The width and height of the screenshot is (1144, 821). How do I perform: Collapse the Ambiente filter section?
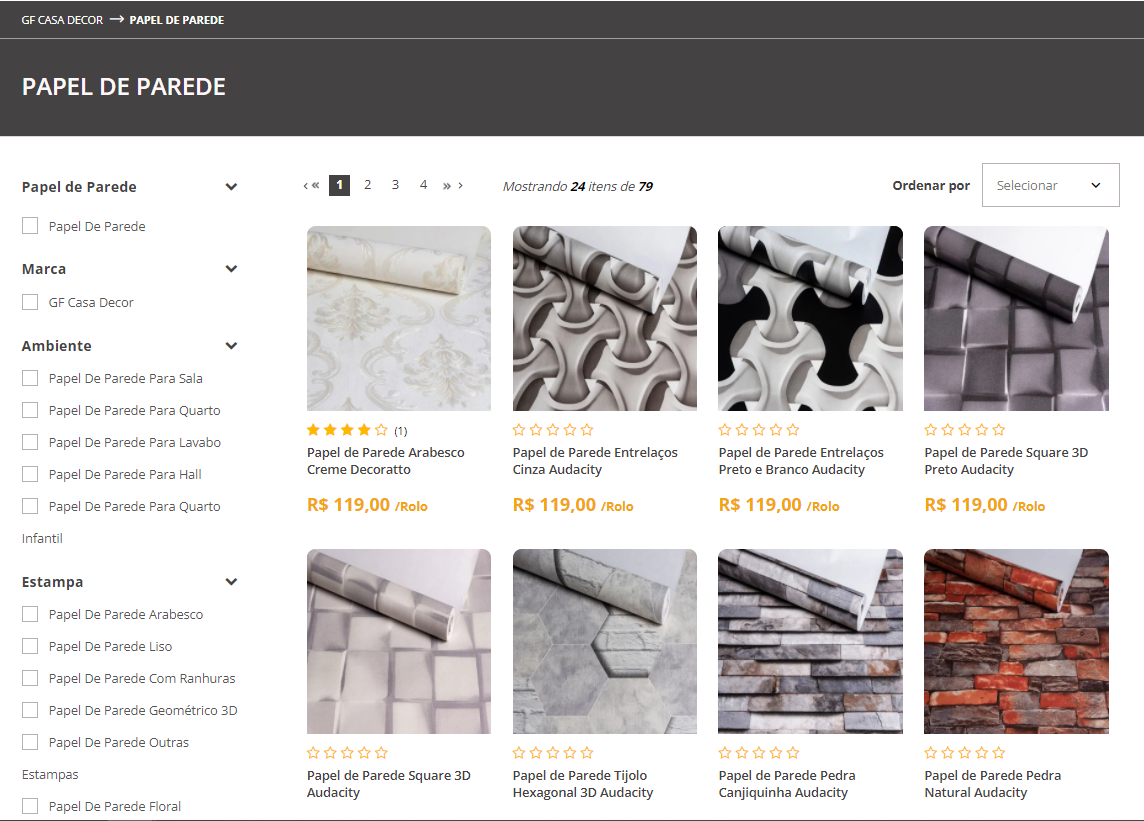[231, 346]
